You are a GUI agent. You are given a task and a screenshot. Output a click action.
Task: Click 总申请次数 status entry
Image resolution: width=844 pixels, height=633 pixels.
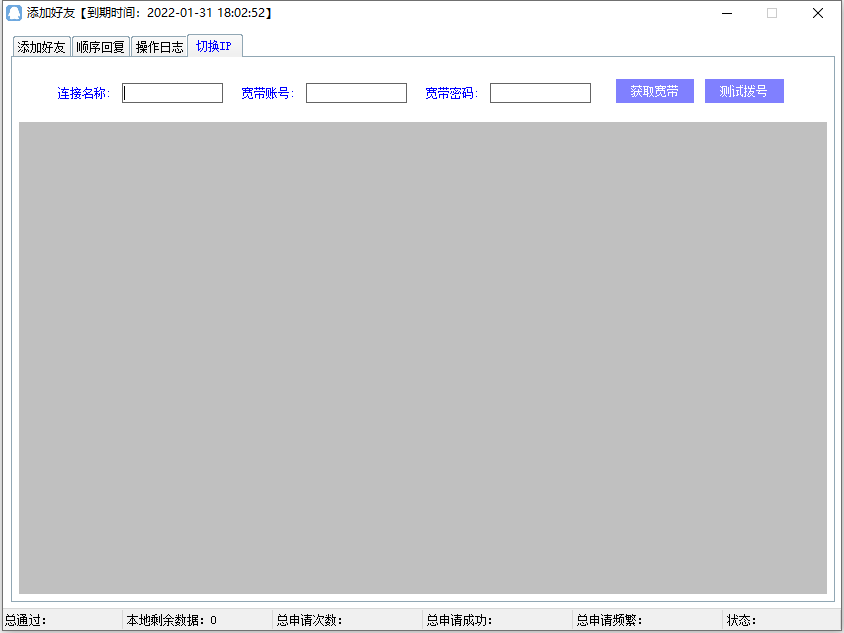(x=309, y=620)
